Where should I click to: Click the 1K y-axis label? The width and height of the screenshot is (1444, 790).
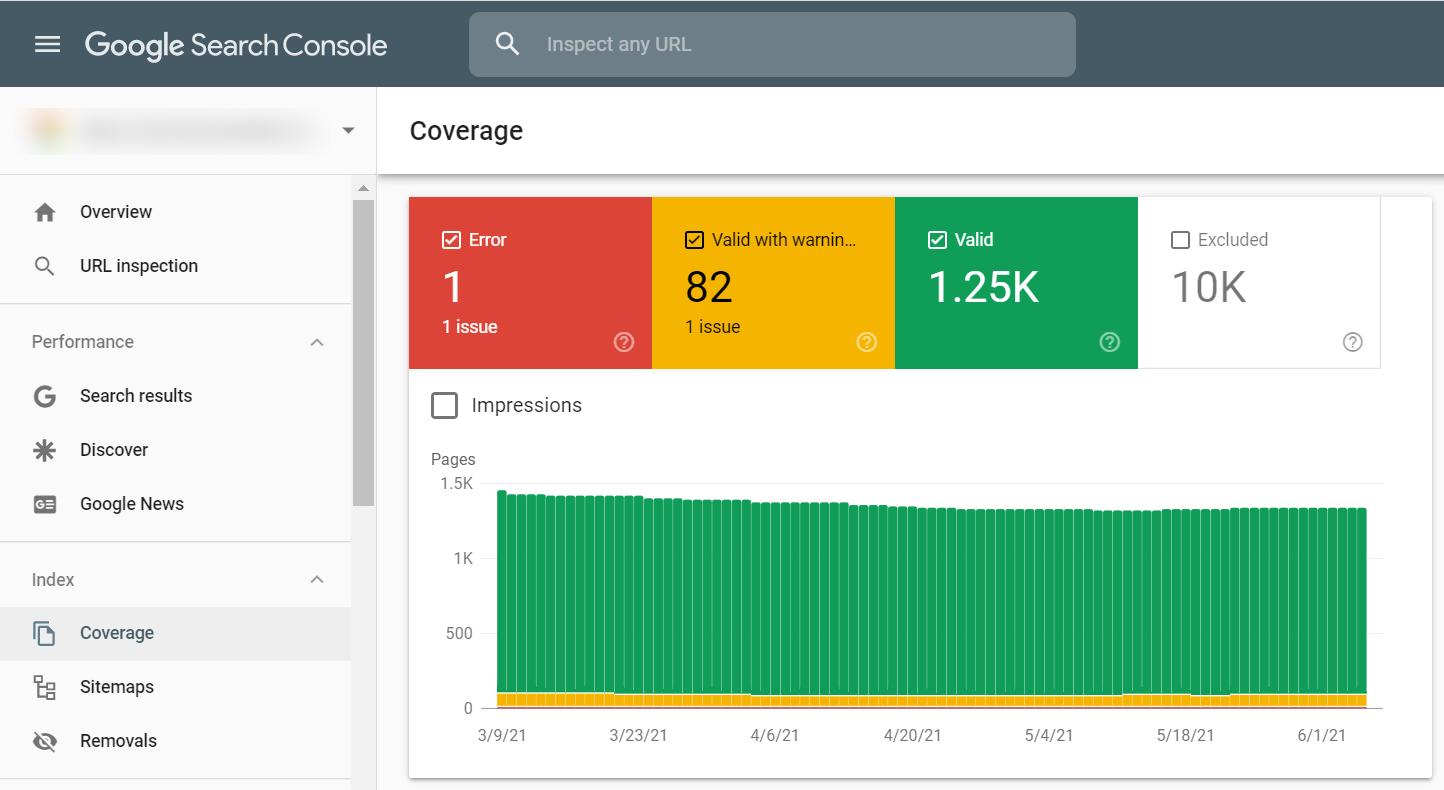pyautogui.click(x=463, y=559)
